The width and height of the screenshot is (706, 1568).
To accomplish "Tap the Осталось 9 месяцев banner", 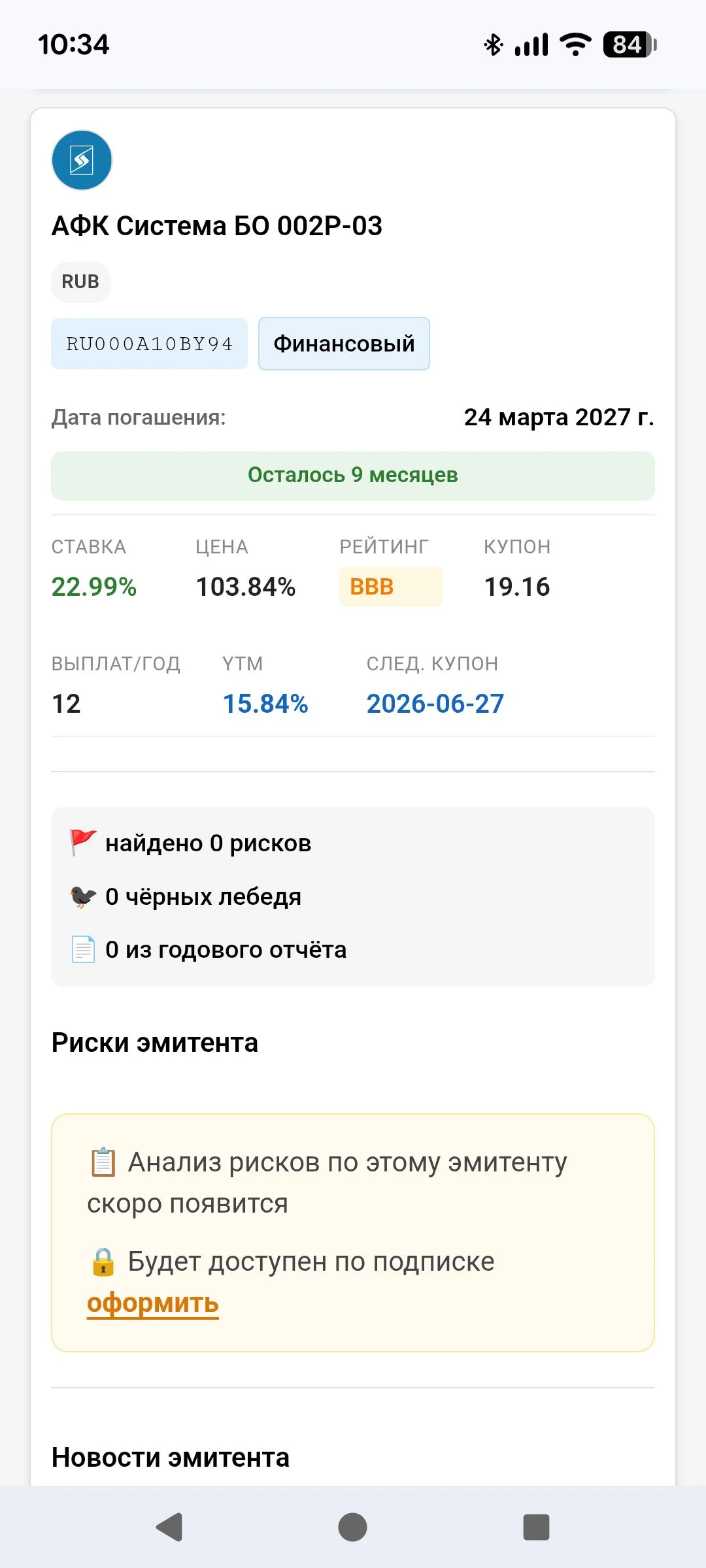I will 353,475.
